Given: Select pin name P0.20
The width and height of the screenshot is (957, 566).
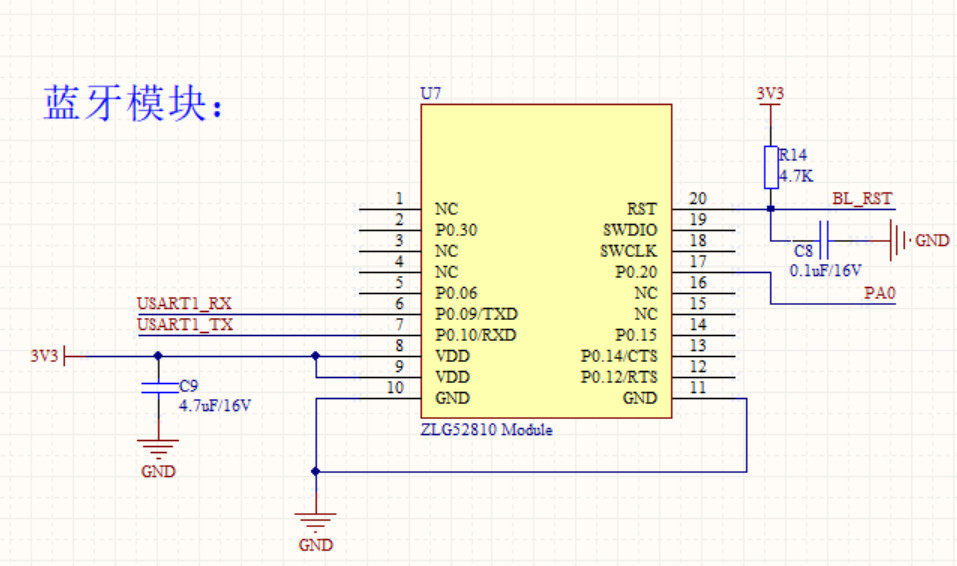Looking at the screenshot, I should [636, 272].
